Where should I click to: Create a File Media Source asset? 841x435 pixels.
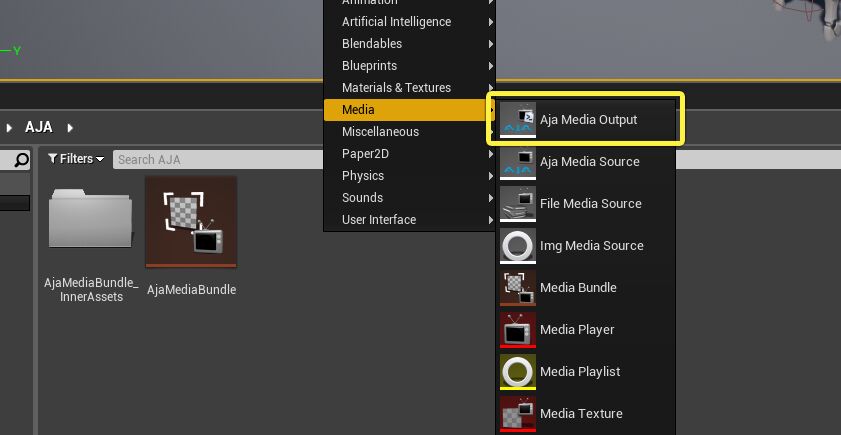(x=585, y=203)
